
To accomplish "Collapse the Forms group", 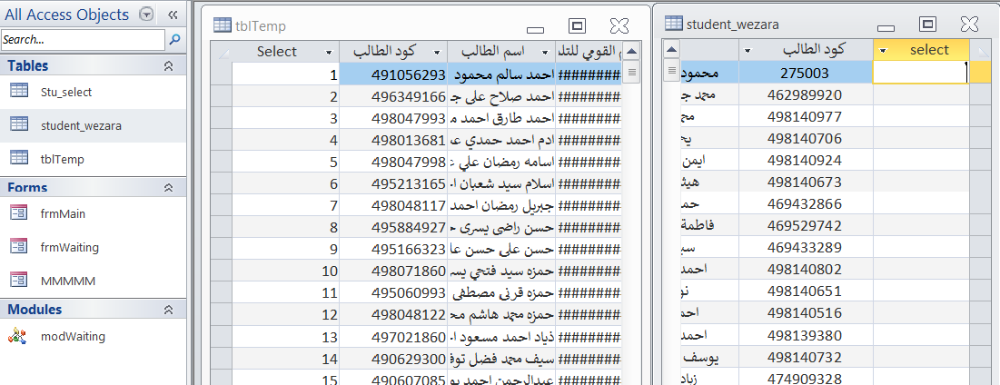I will pos(168,187).
